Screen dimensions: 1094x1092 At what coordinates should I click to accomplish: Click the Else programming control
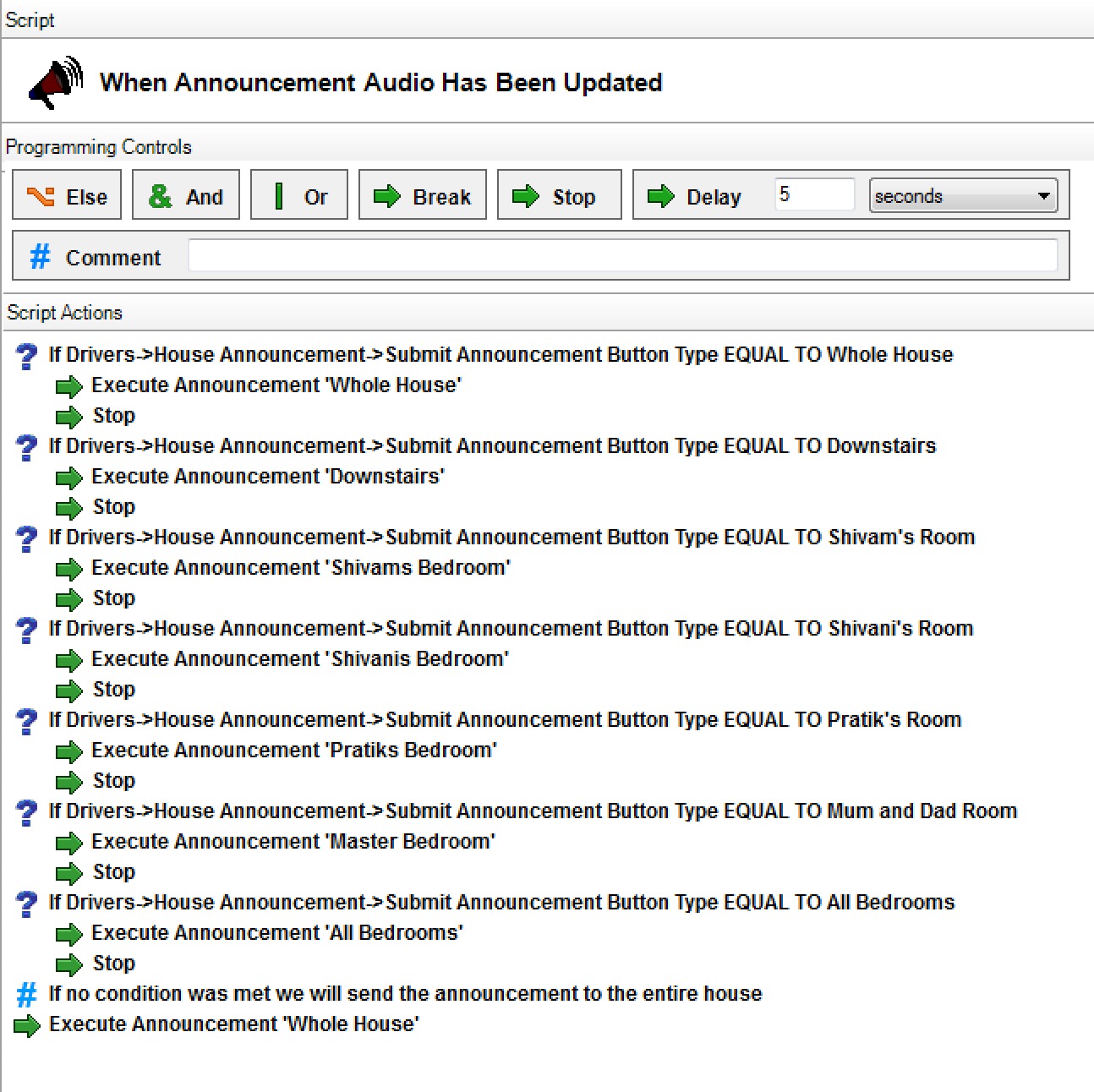pos(66,194)
